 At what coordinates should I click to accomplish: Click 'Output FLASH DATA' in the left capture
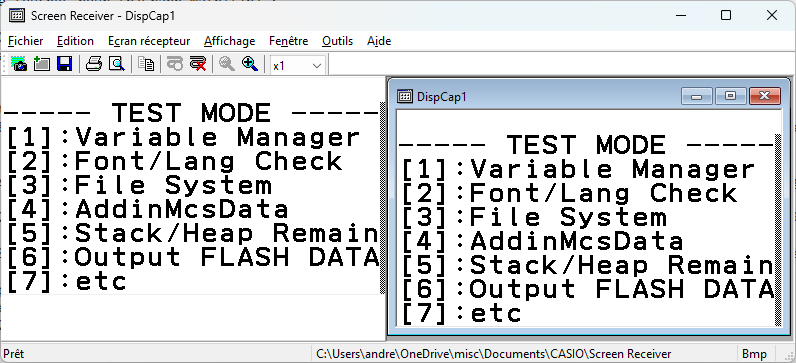coord(227,257)
